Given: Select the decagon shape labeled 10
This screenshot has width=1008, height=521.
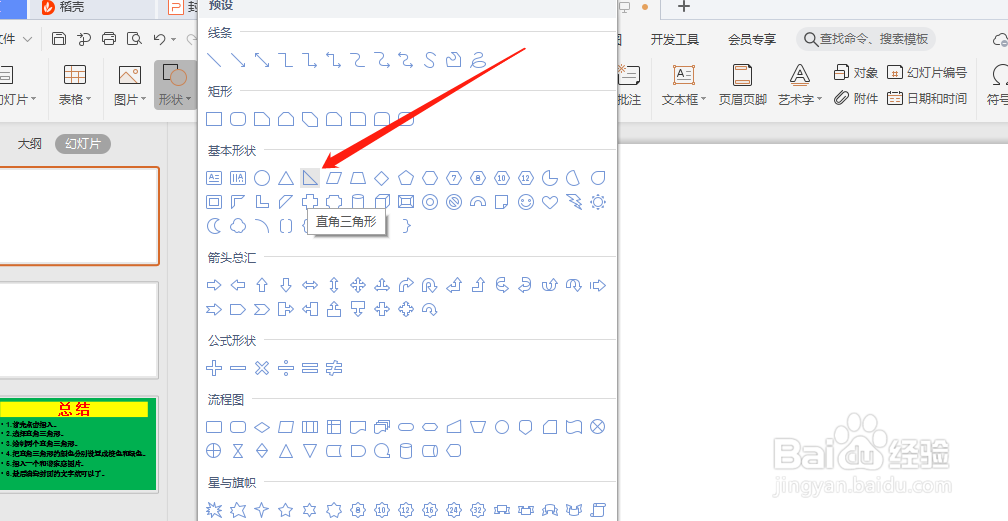Looking at the screenshot, I should [502, 178].
